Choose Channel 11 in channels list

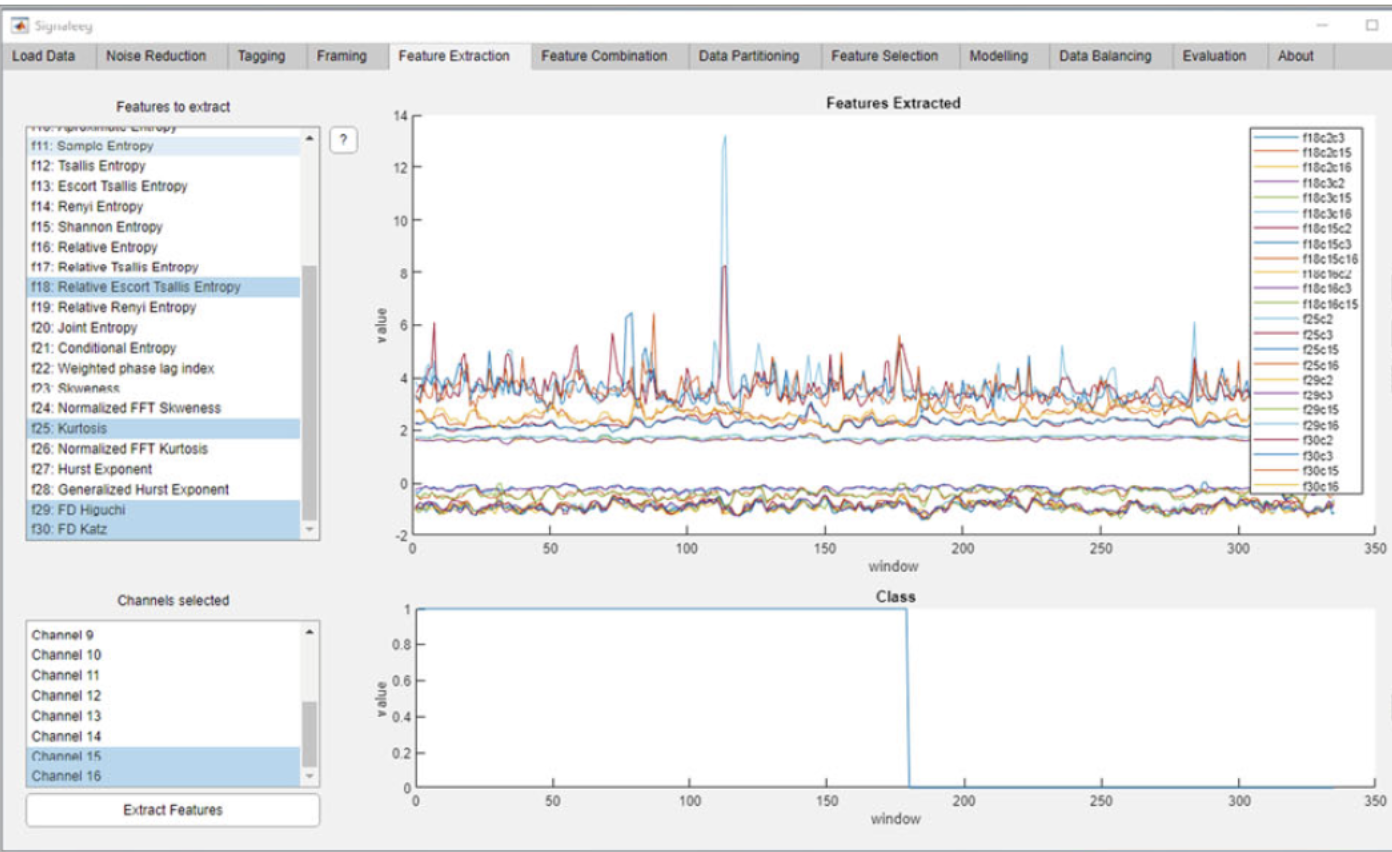pos(163,675)
